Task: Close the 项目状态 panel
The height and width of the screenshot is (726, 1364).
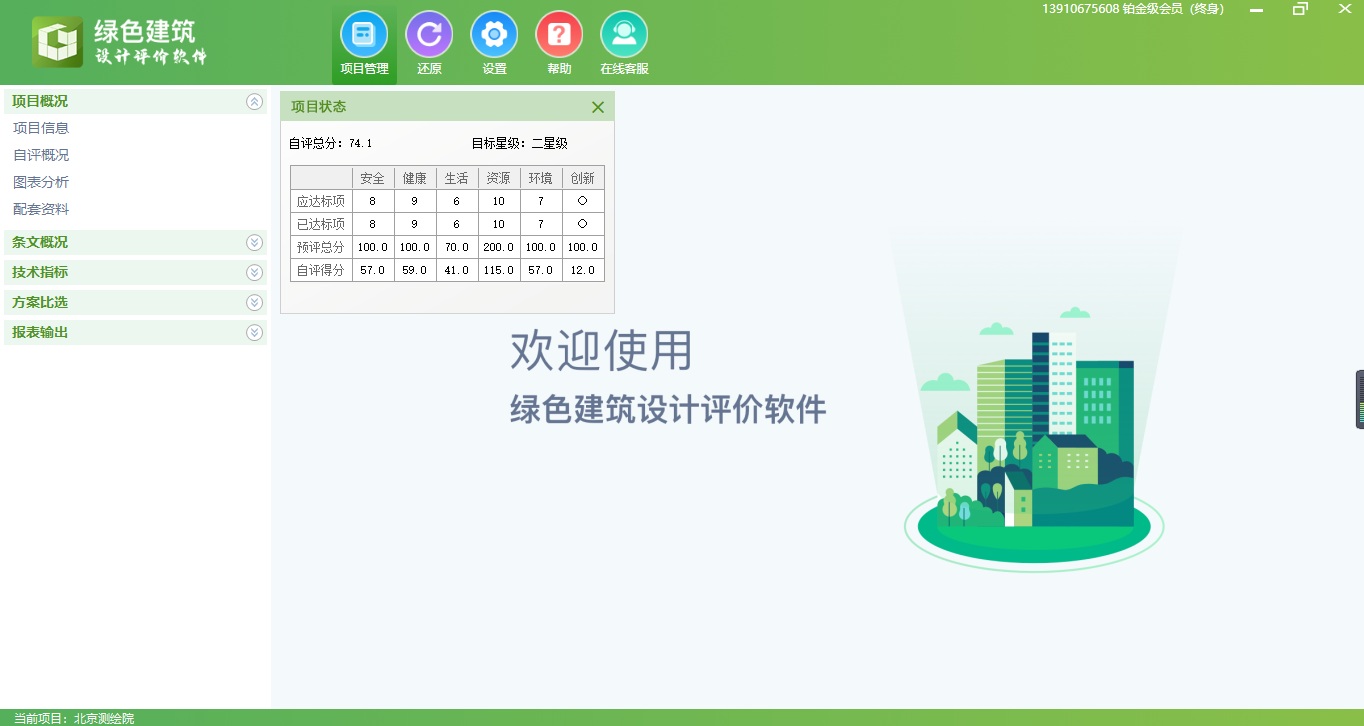Action: pyautogui.click(x=598, y=107)
